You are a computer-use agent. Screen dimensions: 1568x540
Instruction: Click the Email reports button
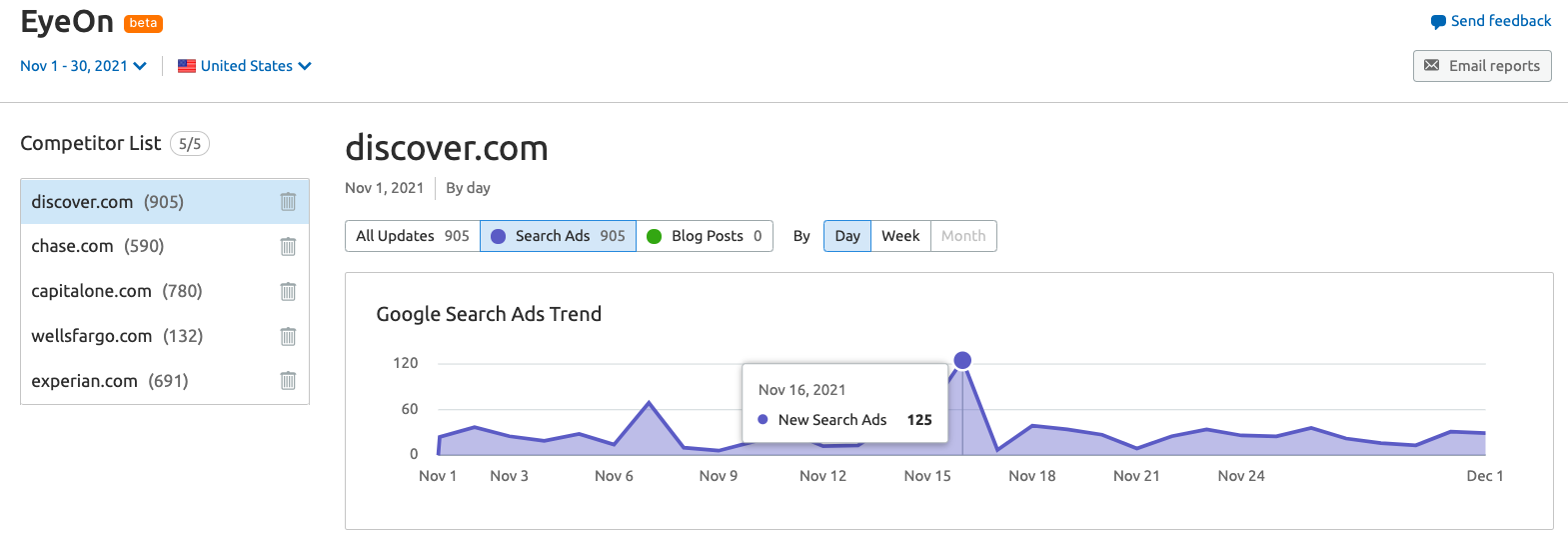click(x=1482, y=66)
